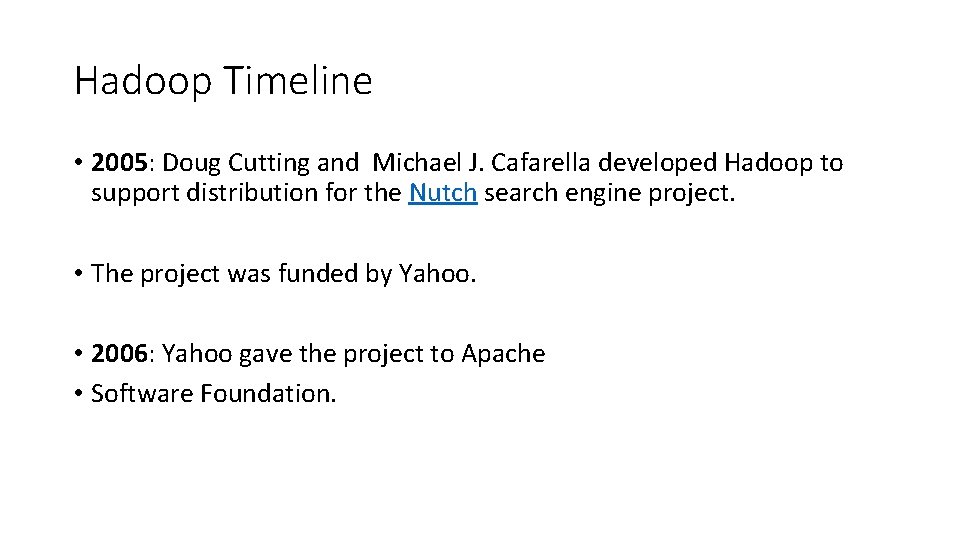Screen dimensions: 960x540
Task: Click the bold "2006" year text
Action: click(x=120, y=354)
